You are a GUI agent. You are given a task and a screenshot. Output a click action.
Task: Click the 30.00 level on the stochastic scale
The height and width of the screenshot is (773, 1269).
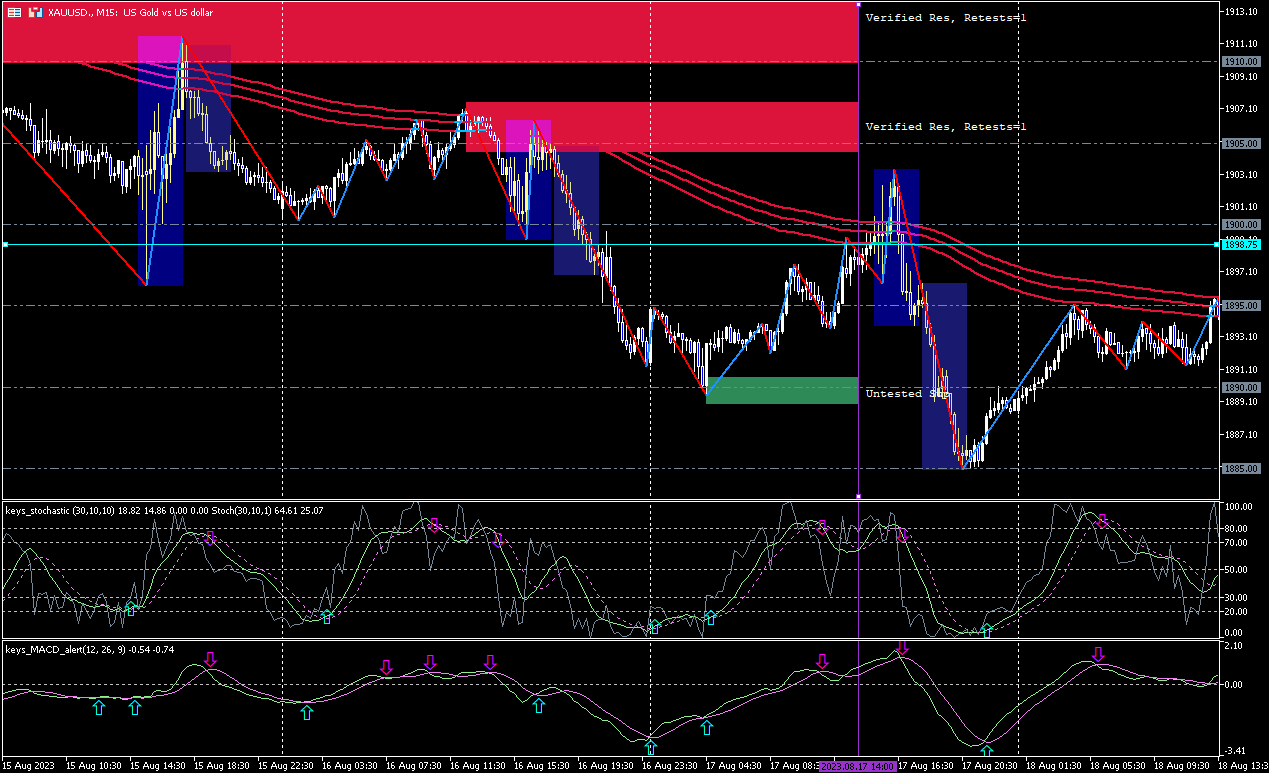(1238, 598)
